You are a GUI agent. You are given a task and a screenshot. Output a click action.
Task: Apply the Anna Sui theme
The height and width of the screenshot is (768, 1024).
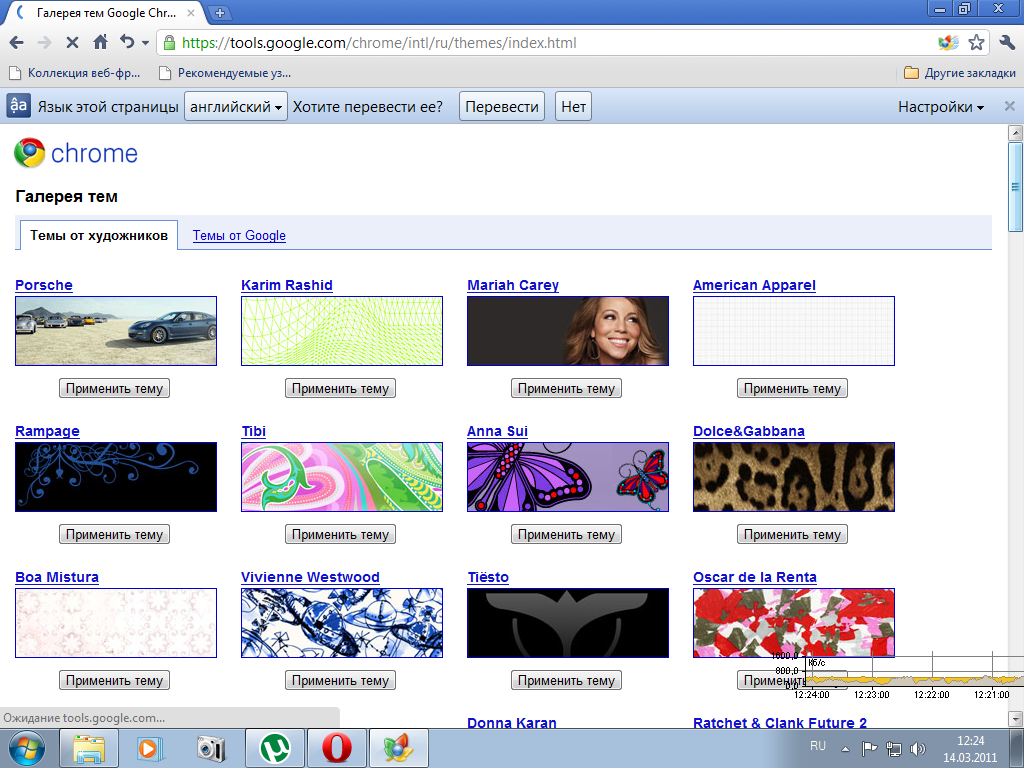[x=566, y=534]
